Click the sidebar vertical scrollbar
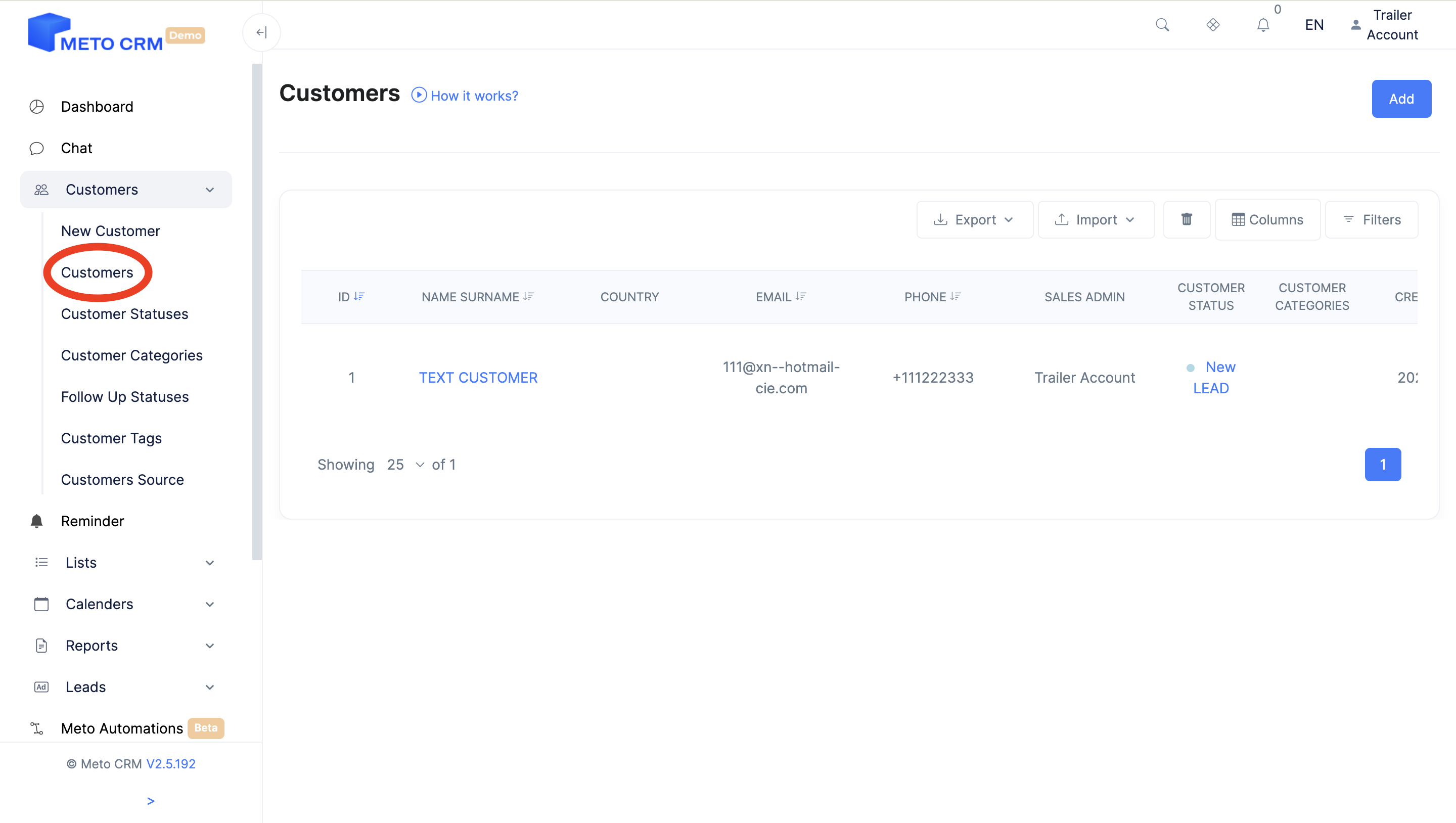This screenshot has width=1456, height=823. (x=257, y=311)
